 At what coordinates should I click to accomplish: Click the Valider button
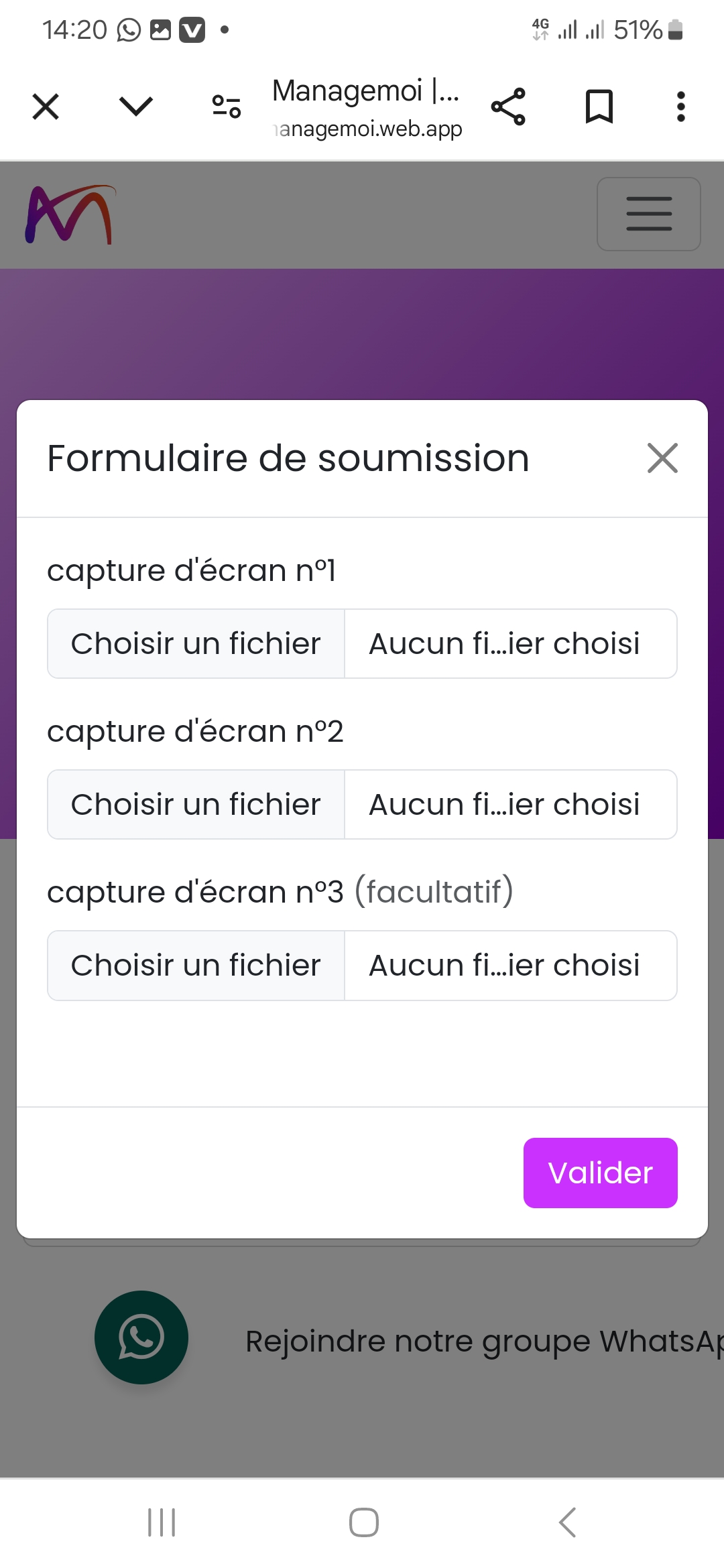tap(600, 1173)
